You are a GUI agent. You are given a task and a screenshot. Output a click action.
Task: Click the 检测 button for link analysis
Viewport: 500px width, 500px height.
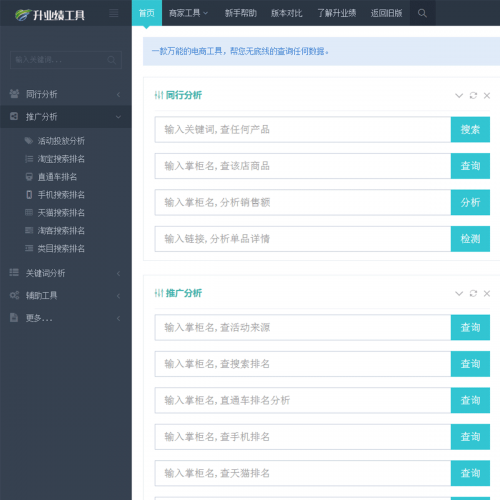pyautogui.click(x=470, y=239)
